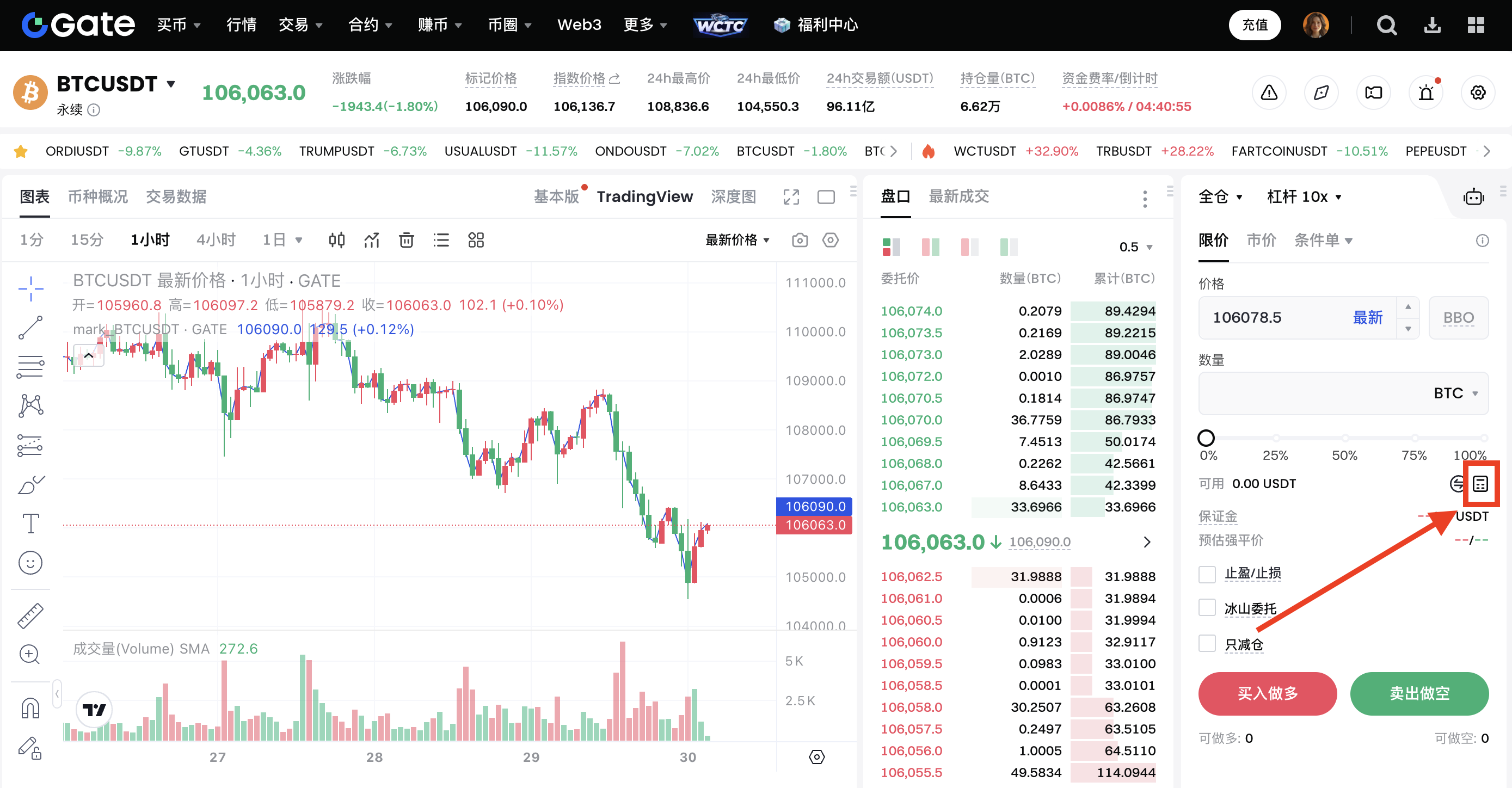The width and height of the screenshot is (1512, 788).
Task: Switch to the 最新成交 tab
Action: click(x=958, y=196)
